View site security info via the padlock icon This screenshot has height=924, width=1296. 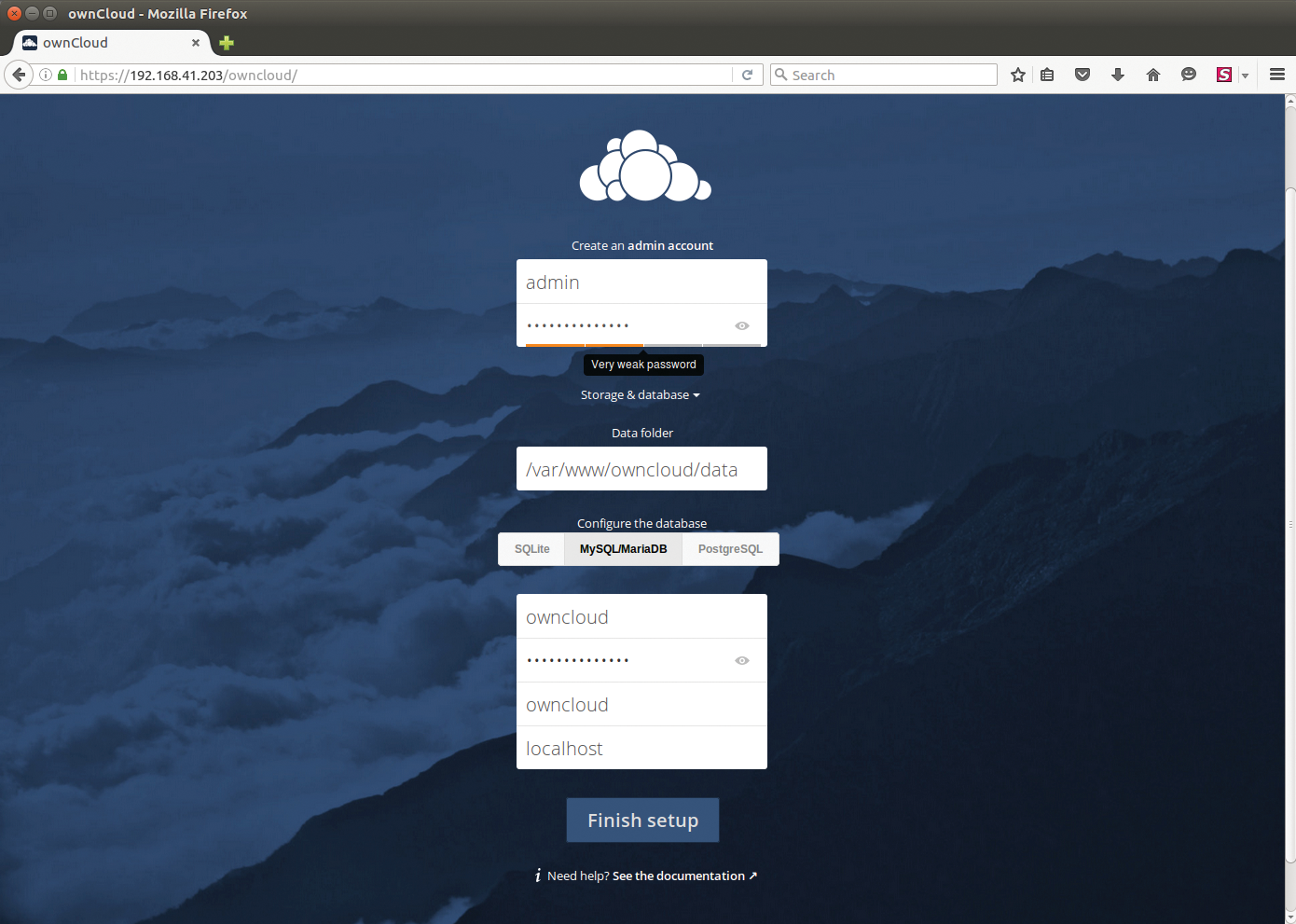[x=62, y=75]
